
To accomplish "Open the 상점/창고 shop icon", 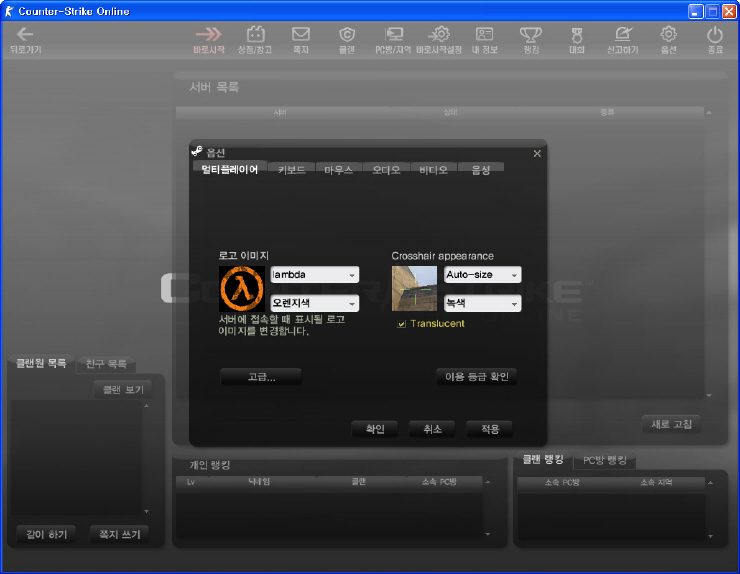I will (255, 34).
